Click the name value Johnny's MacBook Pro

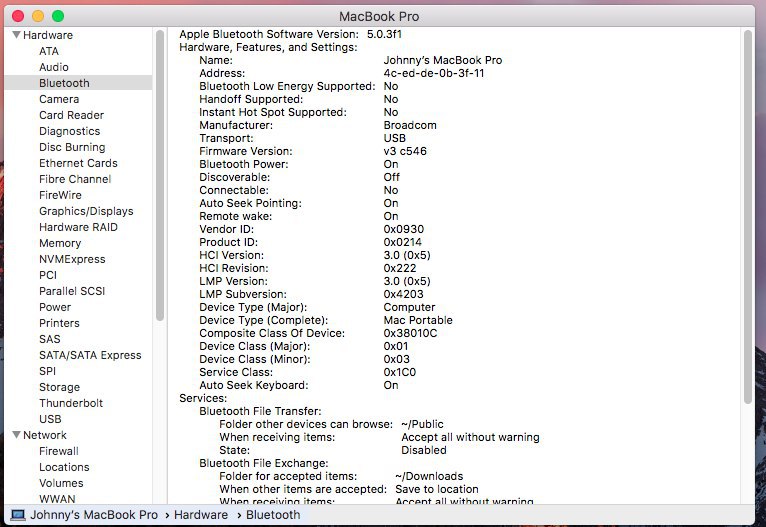(x=443, y=60)
